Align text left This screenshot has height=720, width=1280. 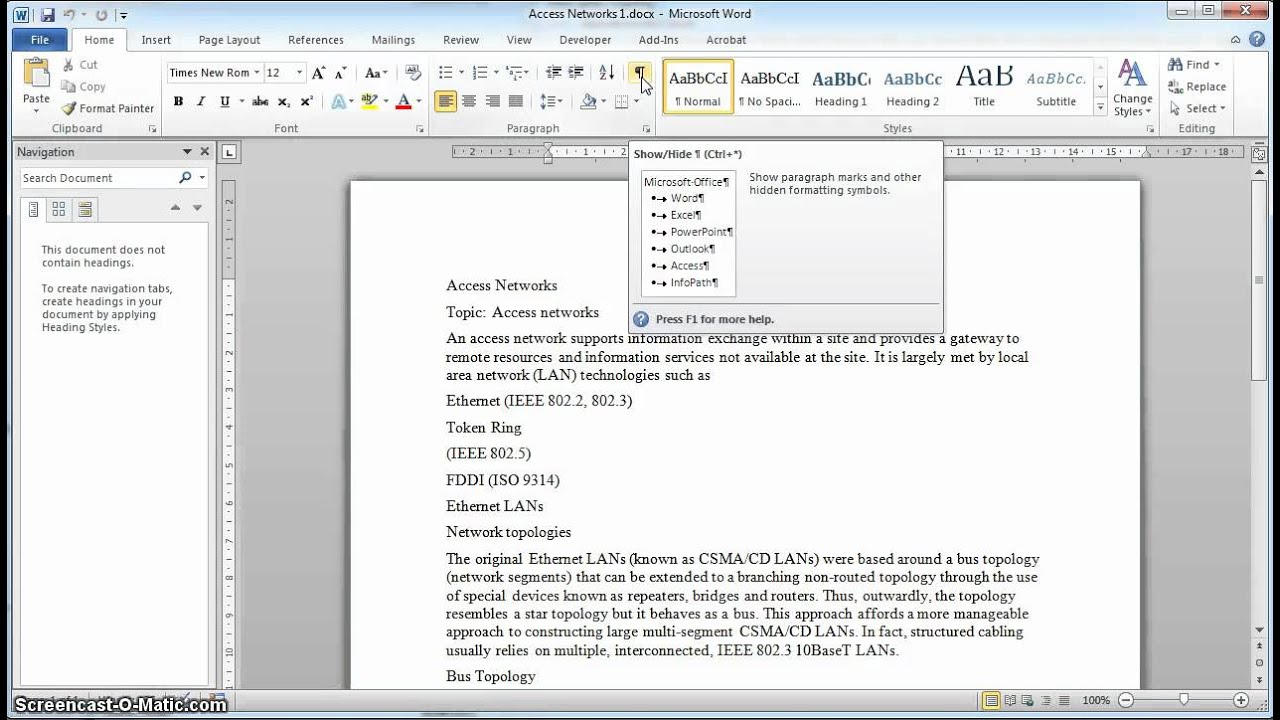[x=446, y=101]
